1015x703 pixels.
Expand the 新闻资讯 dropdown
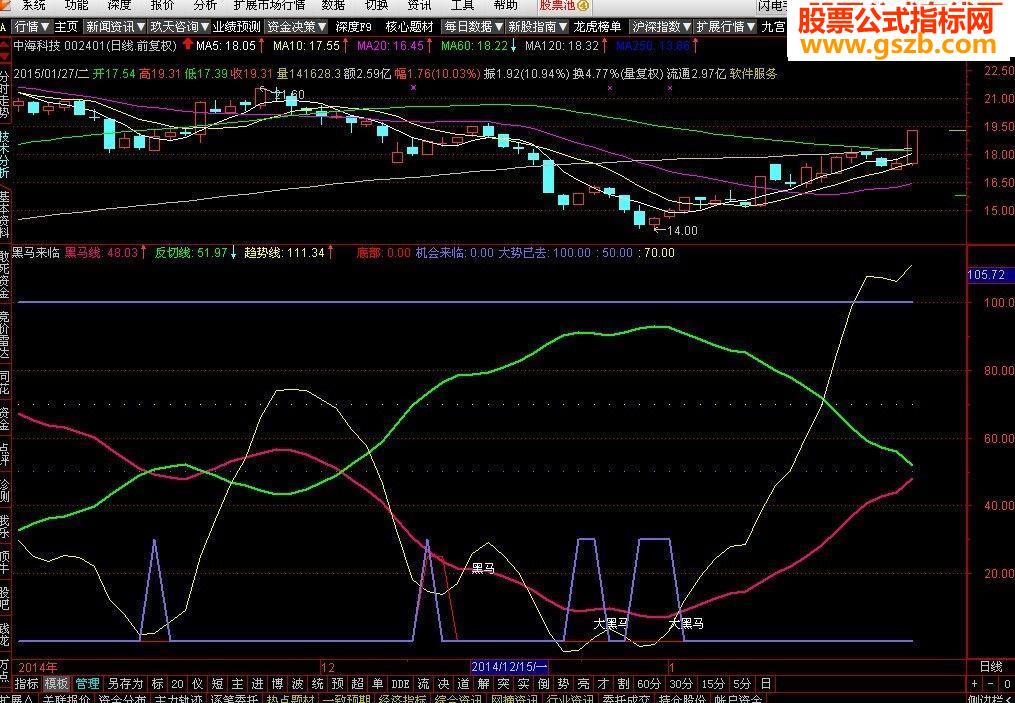tap(115, 27)
